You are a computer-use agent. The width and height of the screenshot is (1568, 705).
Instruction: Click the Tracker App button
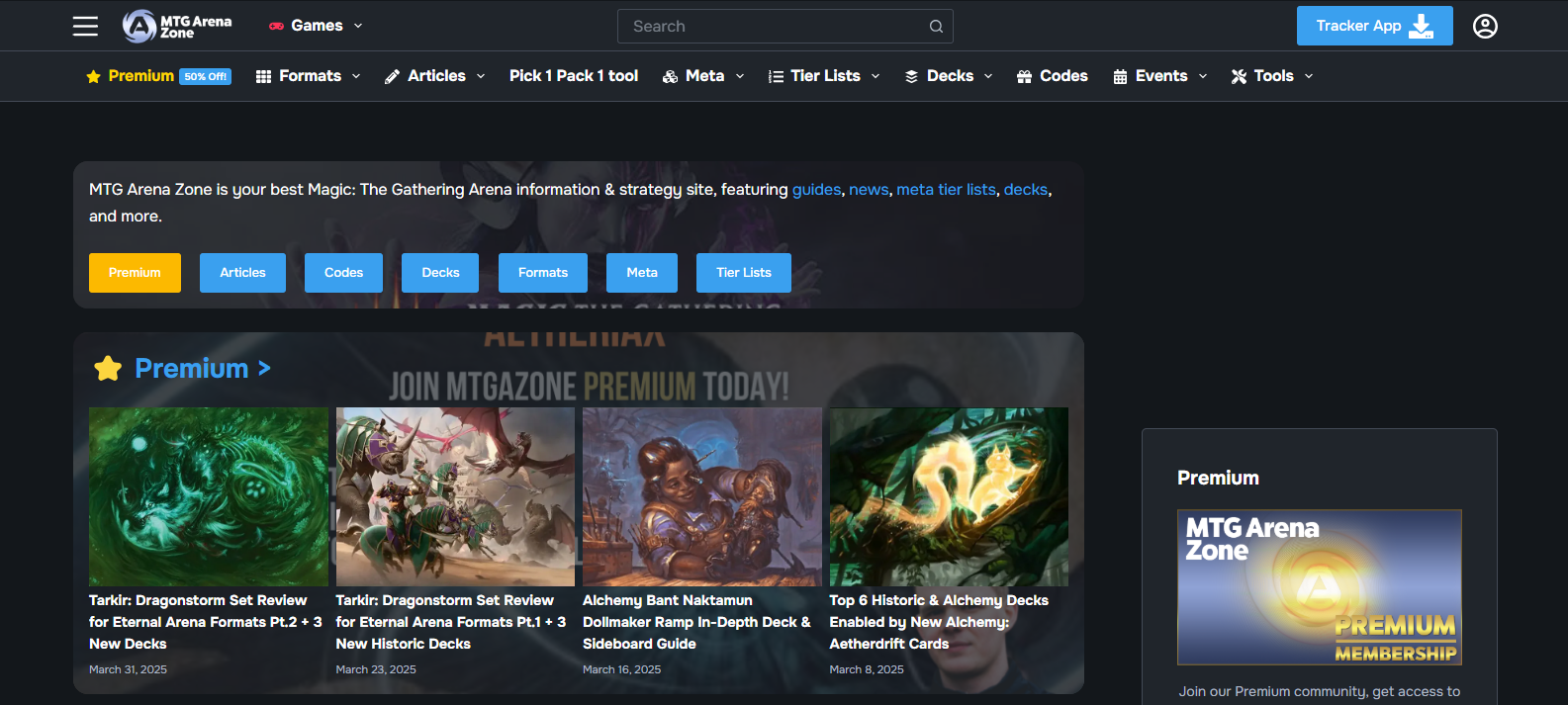1374,26
